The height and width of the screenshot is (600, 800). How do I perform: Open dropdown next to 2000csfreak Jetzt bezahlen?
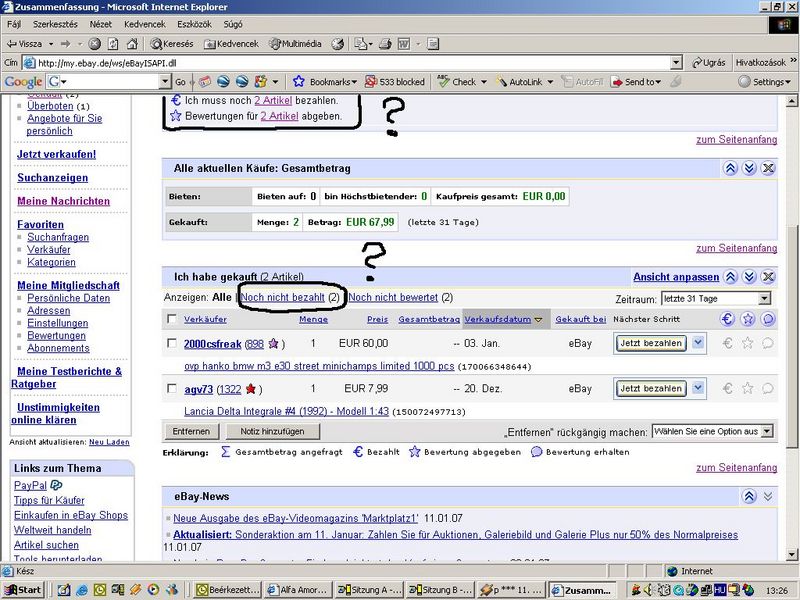coord(698,343)
